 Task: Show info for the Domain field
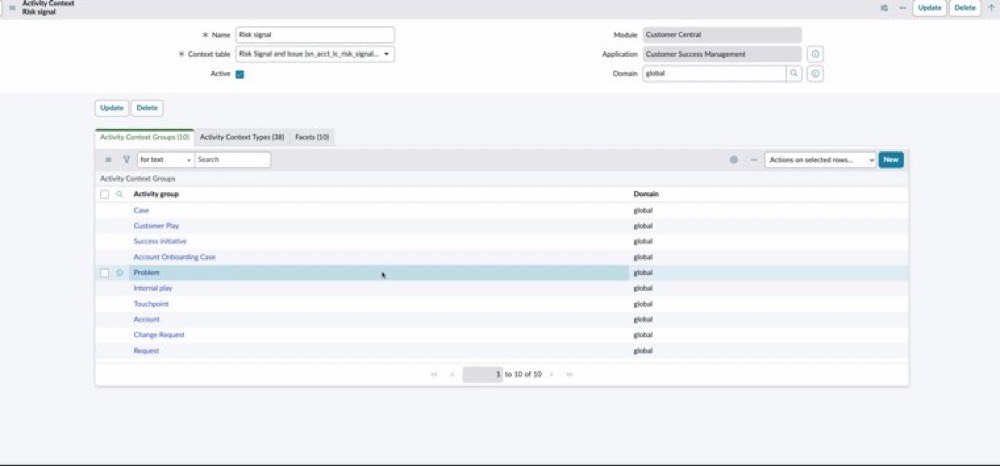815,73
